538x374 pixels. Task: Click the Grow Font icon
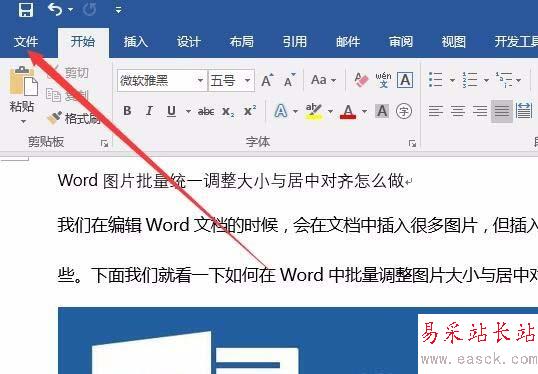click(268, 80)
